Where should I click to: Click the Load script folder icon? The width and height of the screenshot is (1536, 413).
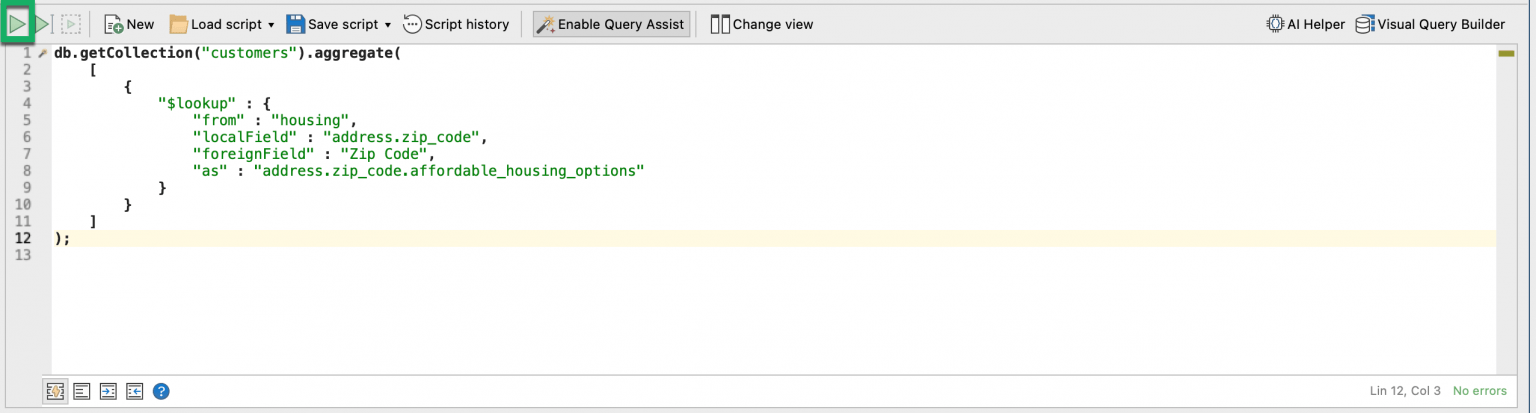[x=179, y=24]
